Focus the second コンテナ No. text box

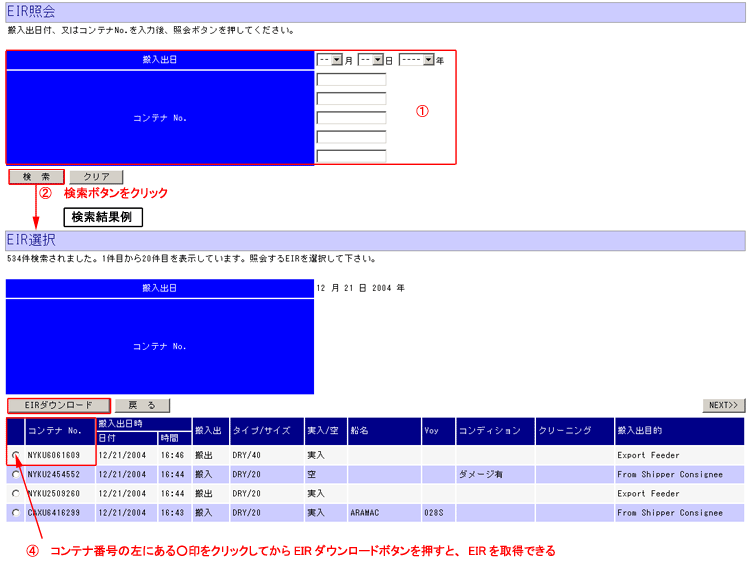click(x=351, y=98)
